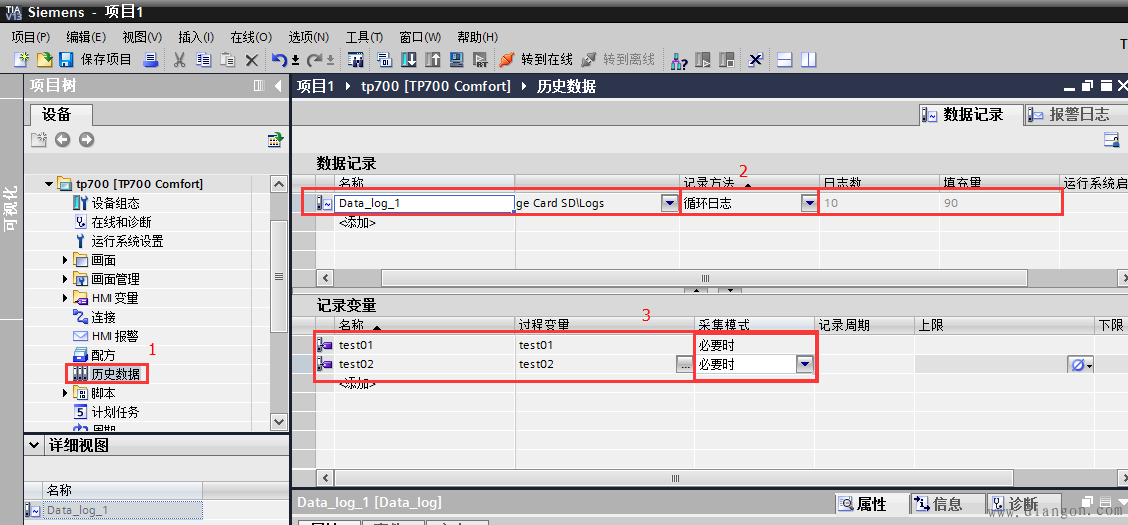Open test02 采集模式 必要时 dropdown
The height and width of the screenshot is (525, 1128).
tap(804, 365)
